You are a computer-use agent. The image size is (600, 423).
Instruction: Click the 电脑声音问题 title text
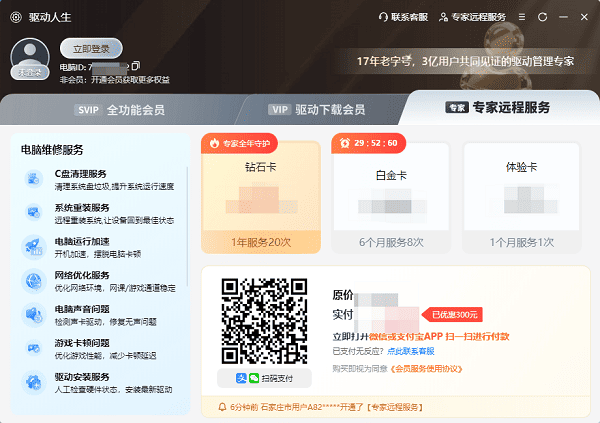(82, 309)
